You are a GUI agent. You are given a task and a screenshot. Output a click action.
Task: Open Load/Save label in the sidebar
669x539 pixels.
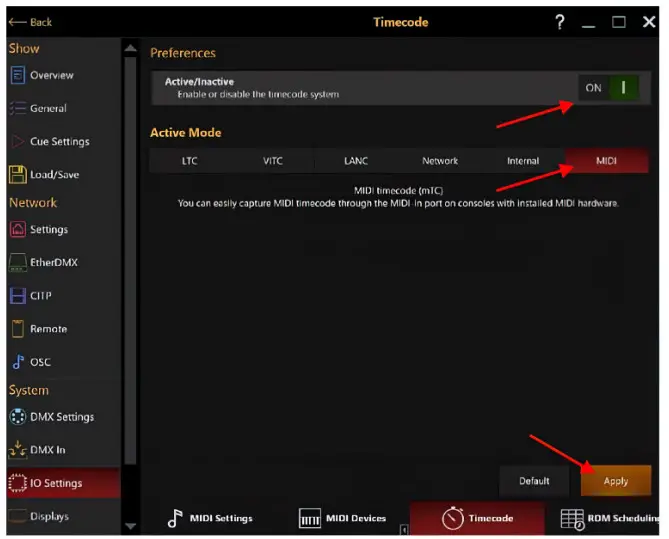[54, 175]
